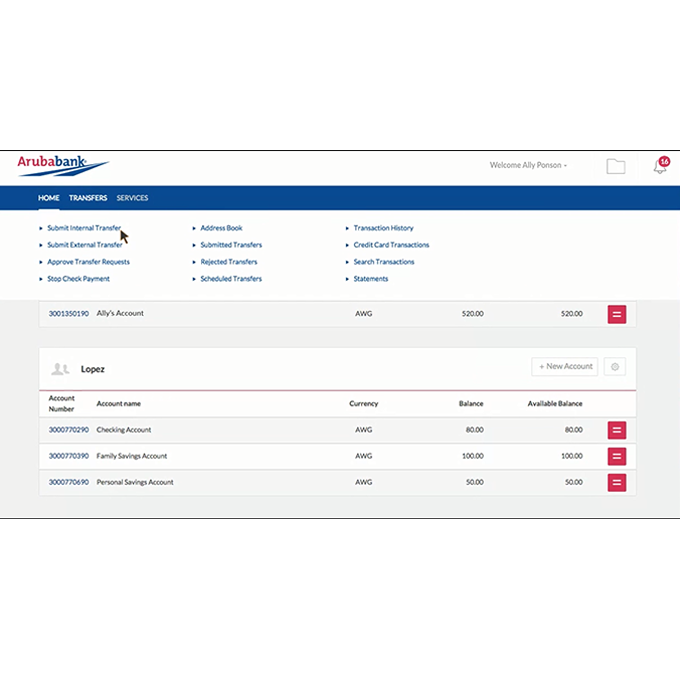The image size is (680, 680).
Task: Click the Arubabank logo
Action: click(62, 164)
